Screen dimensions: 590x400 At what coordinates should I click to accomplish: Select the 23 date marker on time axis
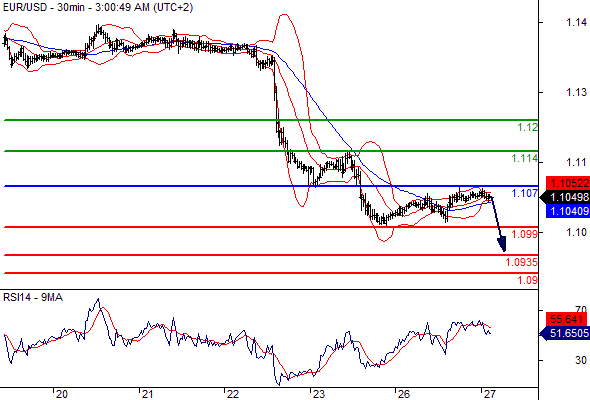pyautogui.click(x=318, y=394)
